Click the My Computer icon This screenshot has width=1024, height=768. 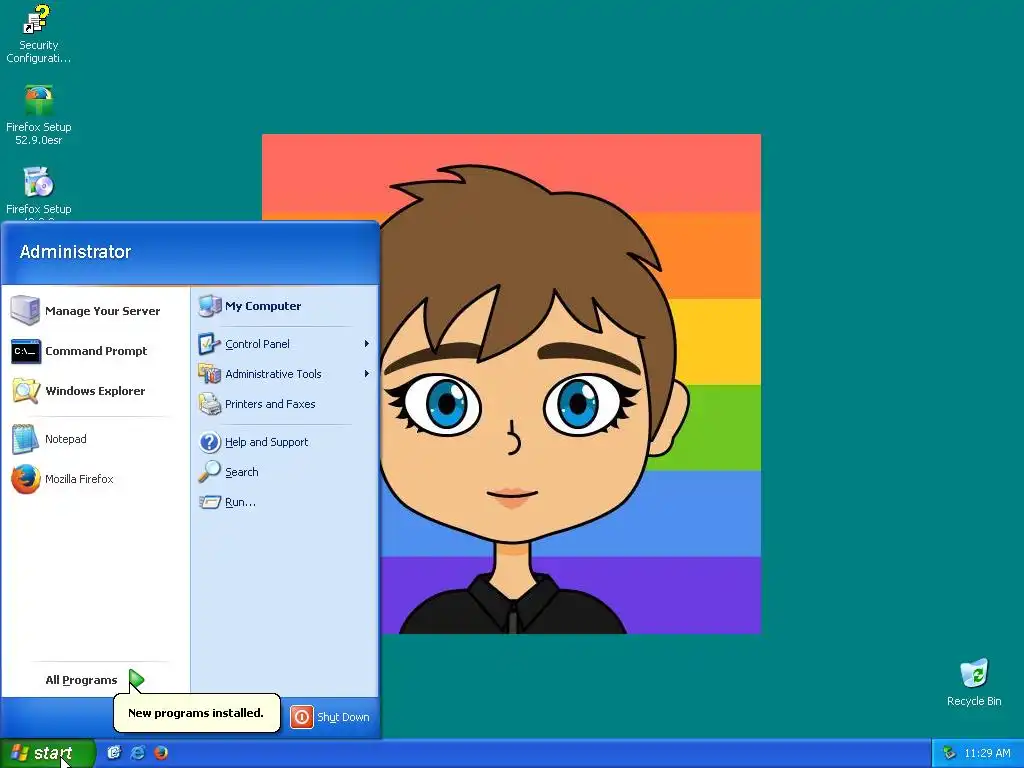coord(210,306)
